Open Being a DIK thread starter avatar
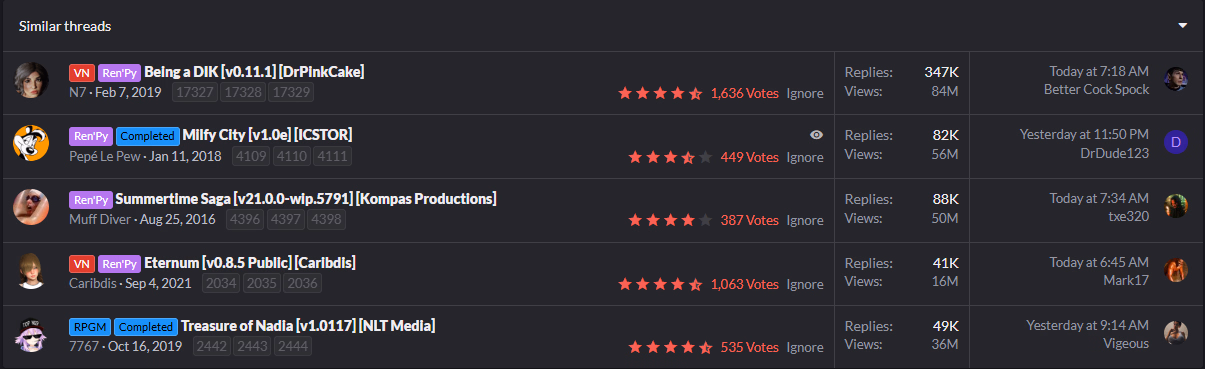 point(31,81)
